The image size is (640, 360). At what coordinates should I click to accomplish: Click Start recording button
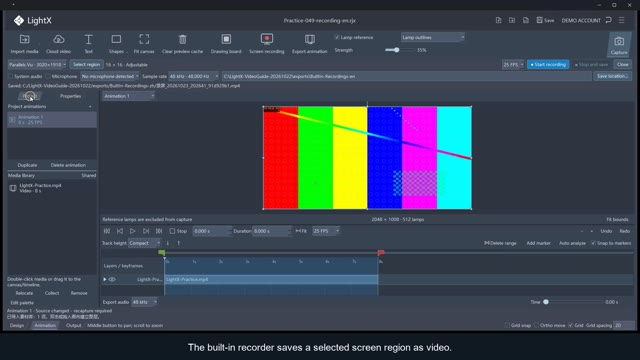(x=548, y=64)
